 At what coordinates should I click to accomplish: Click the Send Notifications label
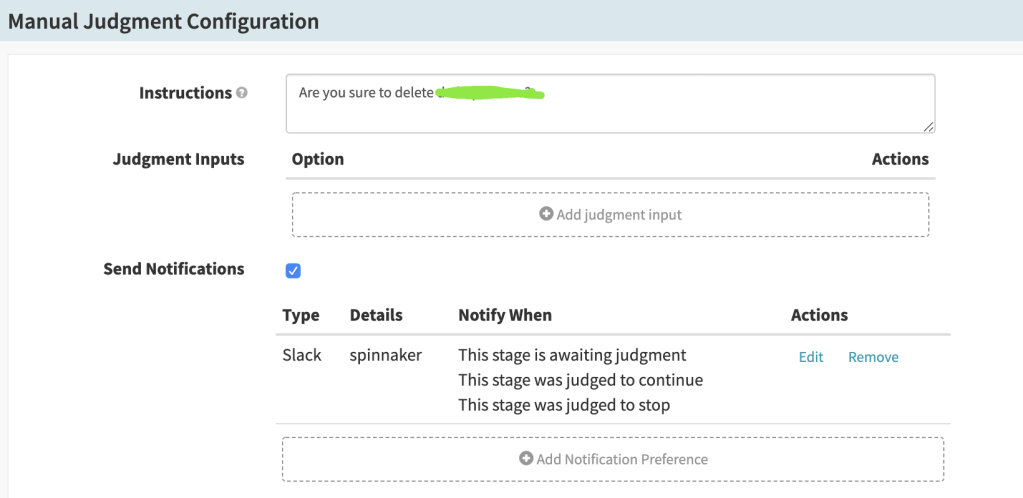click(x=174, y=269)
